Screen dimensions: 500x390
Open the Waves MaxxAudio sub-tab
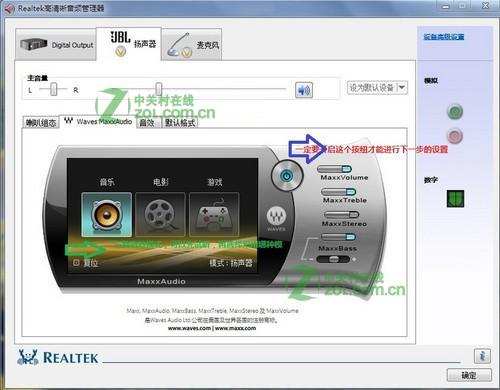tap(98, 121)
